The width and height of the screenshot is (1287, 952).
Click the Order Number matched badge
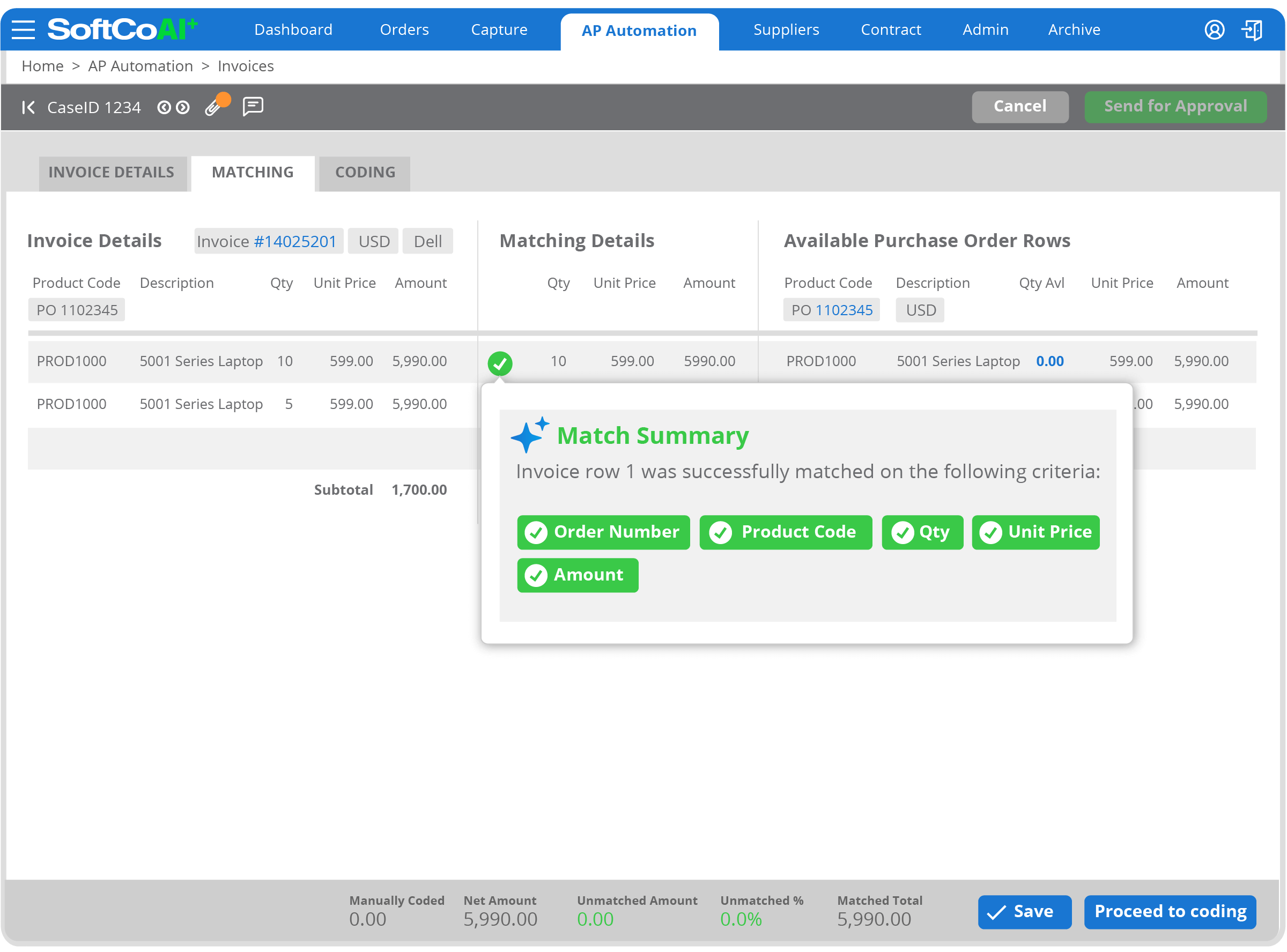(x=603, y=532)
